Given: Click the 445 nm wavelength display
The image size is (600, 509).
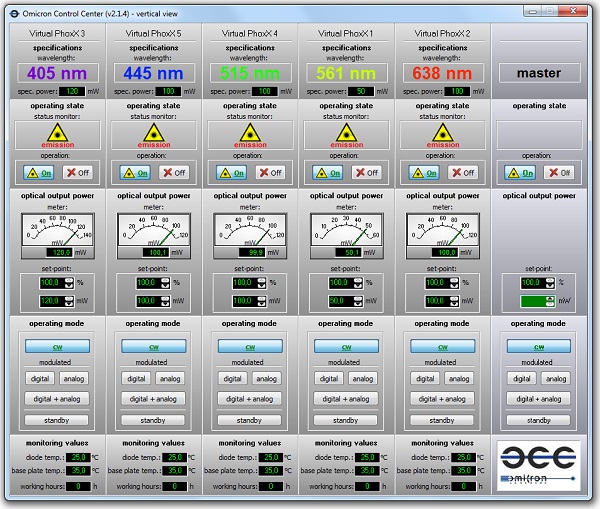Looking at the screenshot, I should tap(153, 73).
